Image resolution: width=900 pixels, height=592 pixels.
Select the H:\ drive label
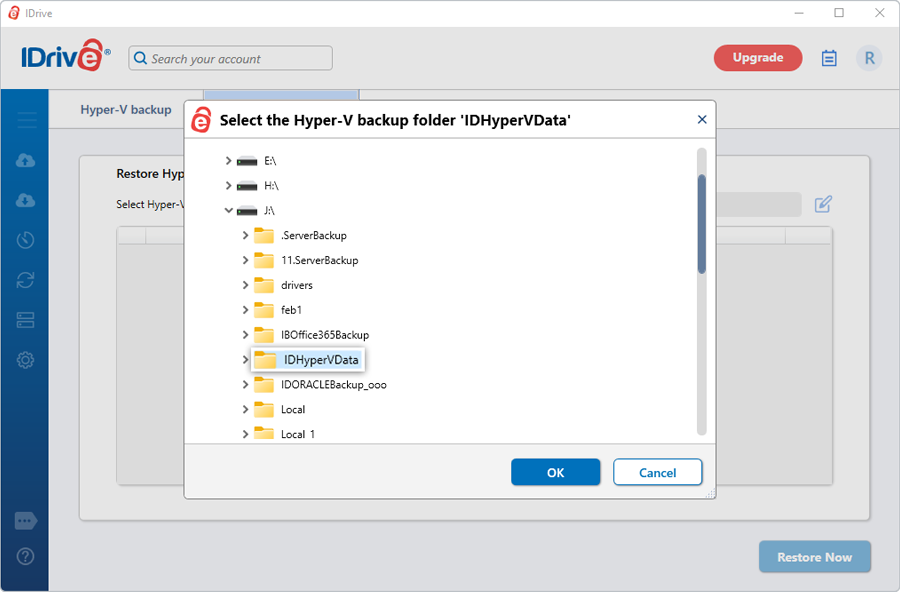tap(271, 185)
